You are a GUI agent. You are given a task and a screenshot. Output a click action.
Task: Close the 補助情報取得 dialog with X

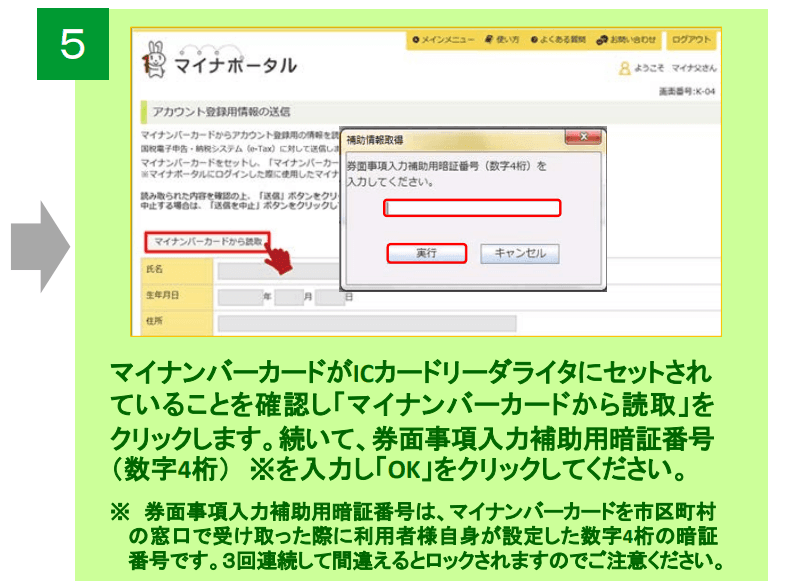583,136
